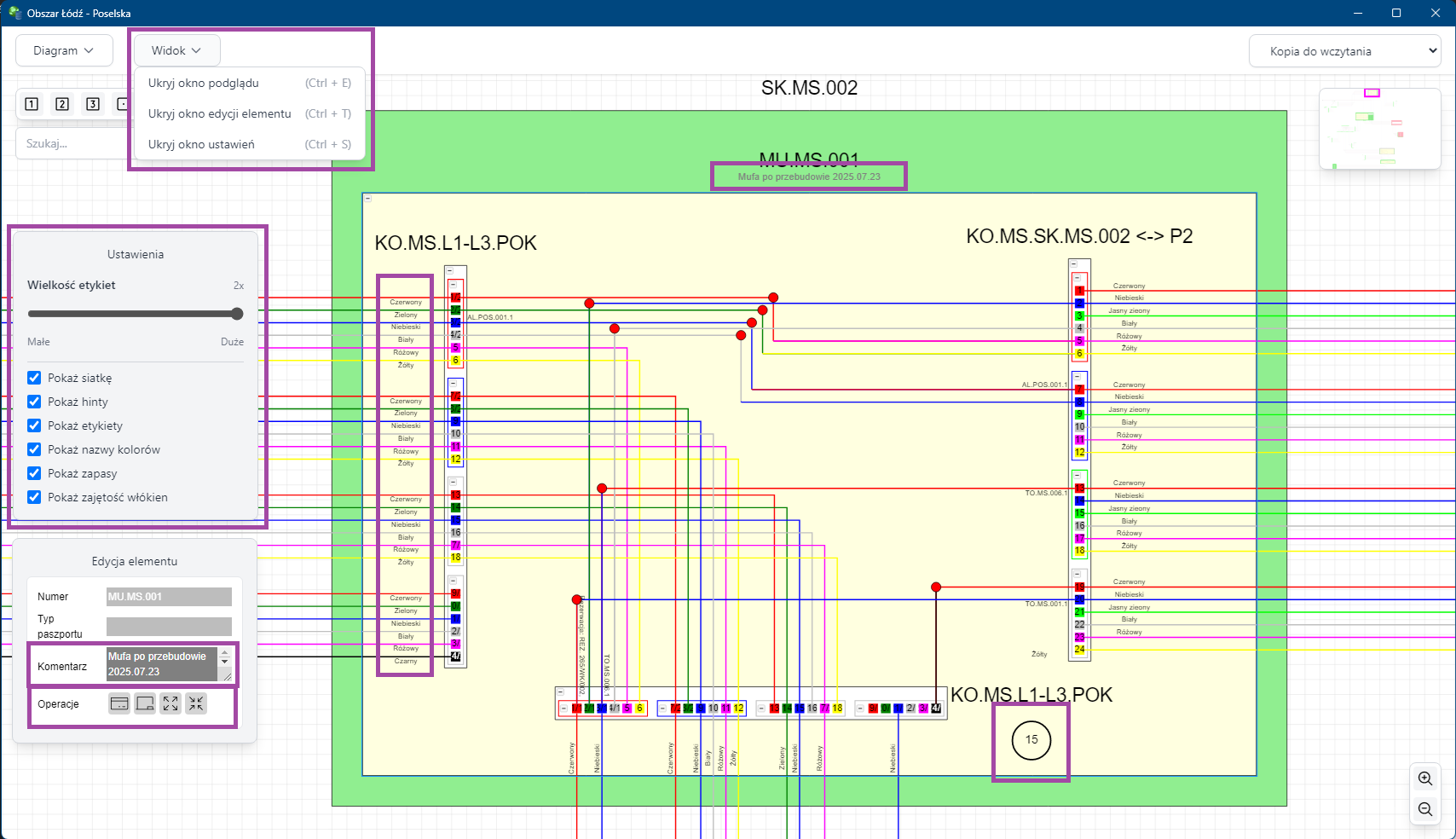Click the level 3 toolbar icon
This screenshot has width=1456, height=839.
click(x=93, y=104)
